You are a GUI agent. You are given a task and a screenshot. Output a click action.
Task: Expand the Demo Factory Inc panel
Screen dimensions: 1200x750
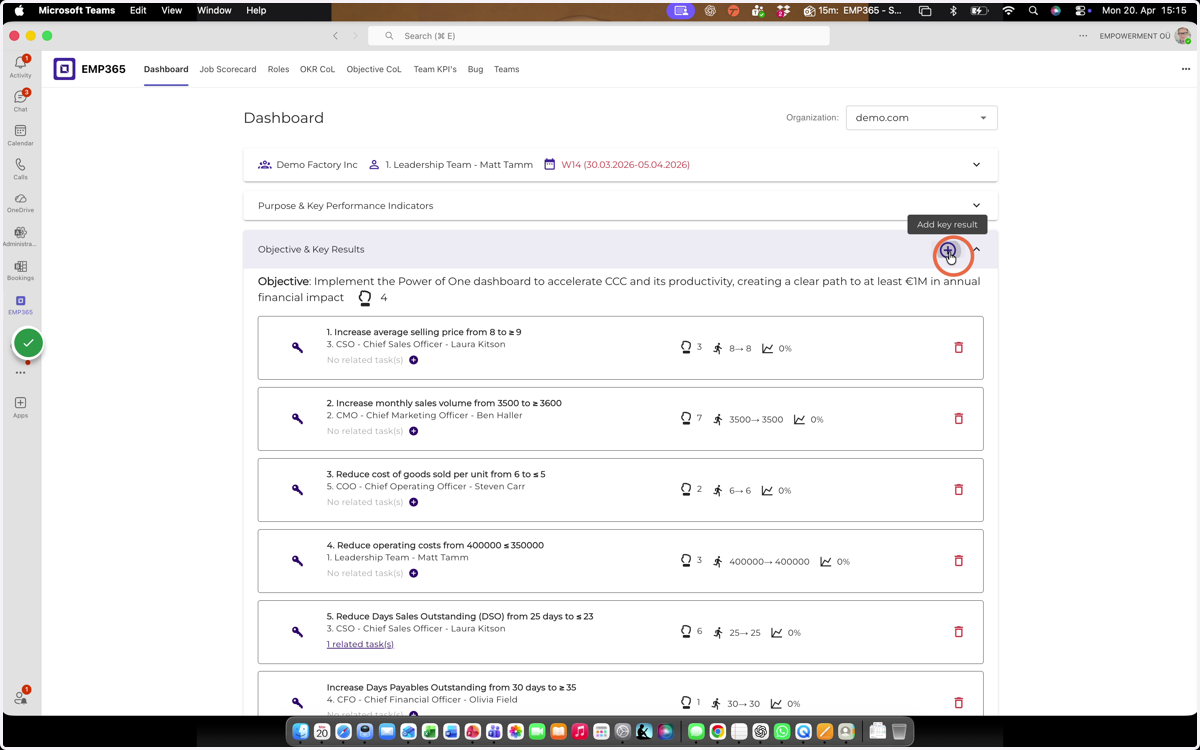coord(976,165)
